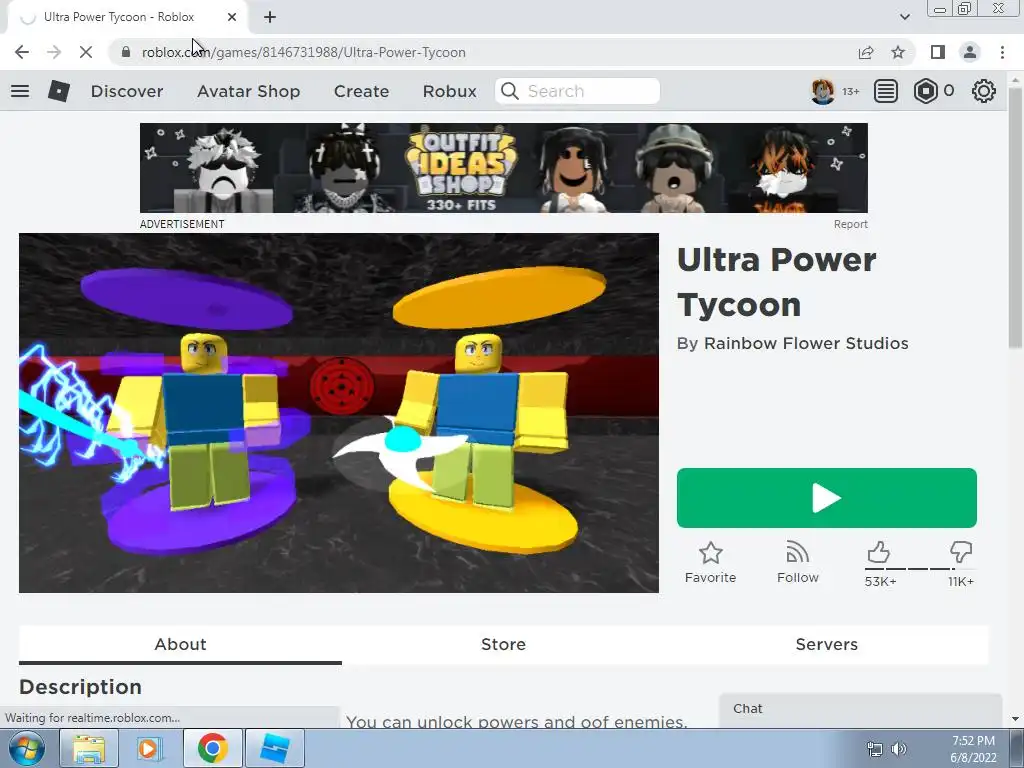Click the page vertical scrollbar thumb
Screen dimensions: 1024x768
point(1014,217)
